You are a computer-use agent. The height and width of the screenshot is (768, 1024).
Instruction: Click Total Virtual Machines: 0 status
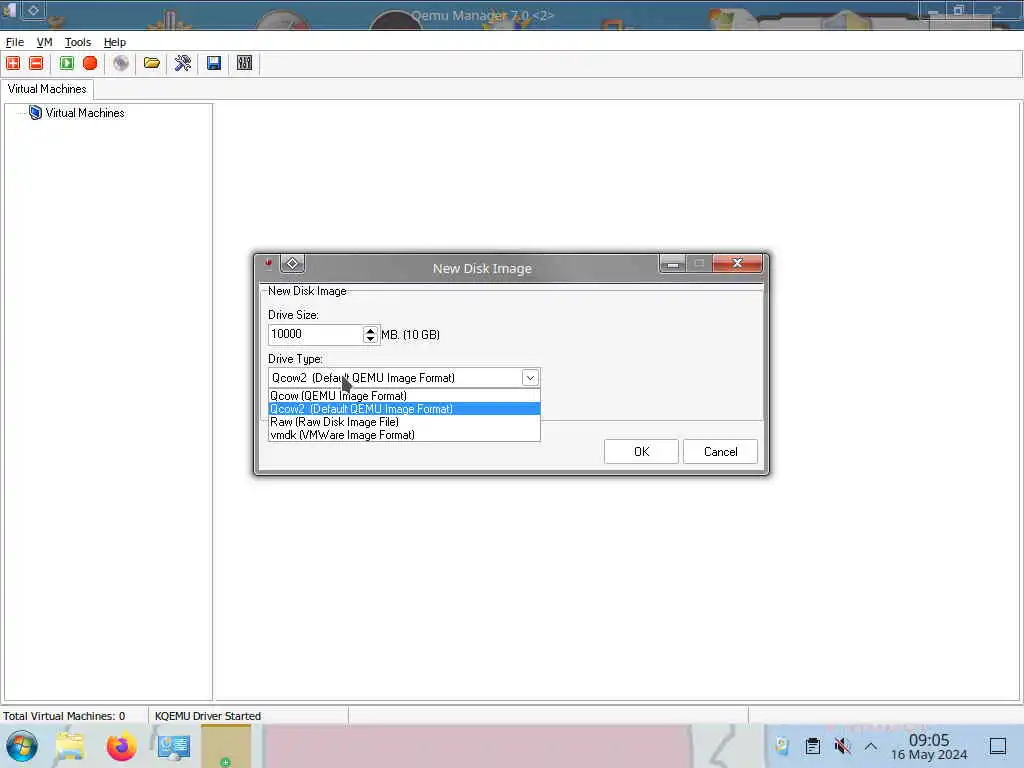point(64,716)
